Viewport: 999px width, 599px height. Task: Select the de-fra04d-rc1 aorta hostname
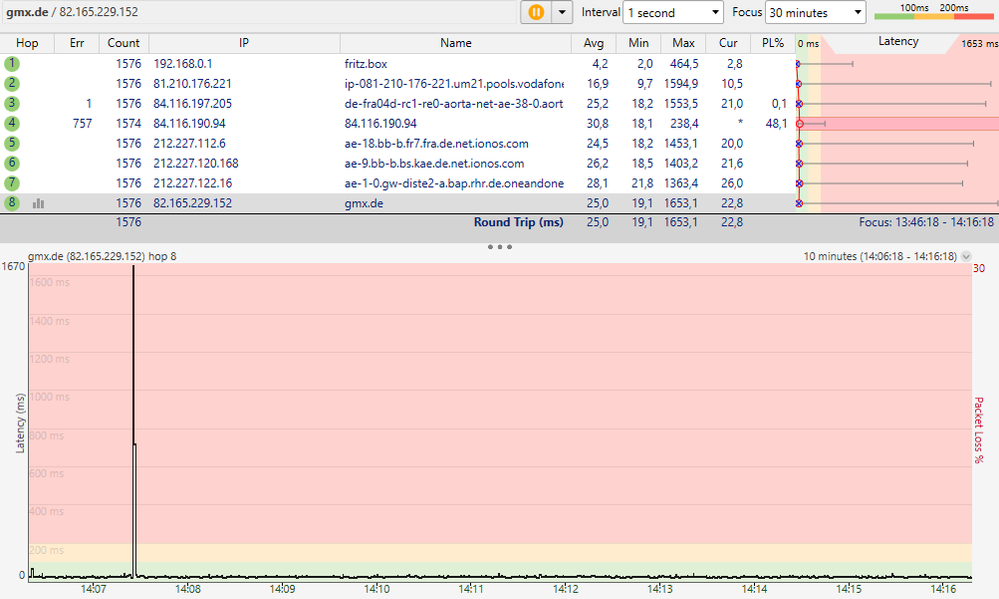click(454, 103)
